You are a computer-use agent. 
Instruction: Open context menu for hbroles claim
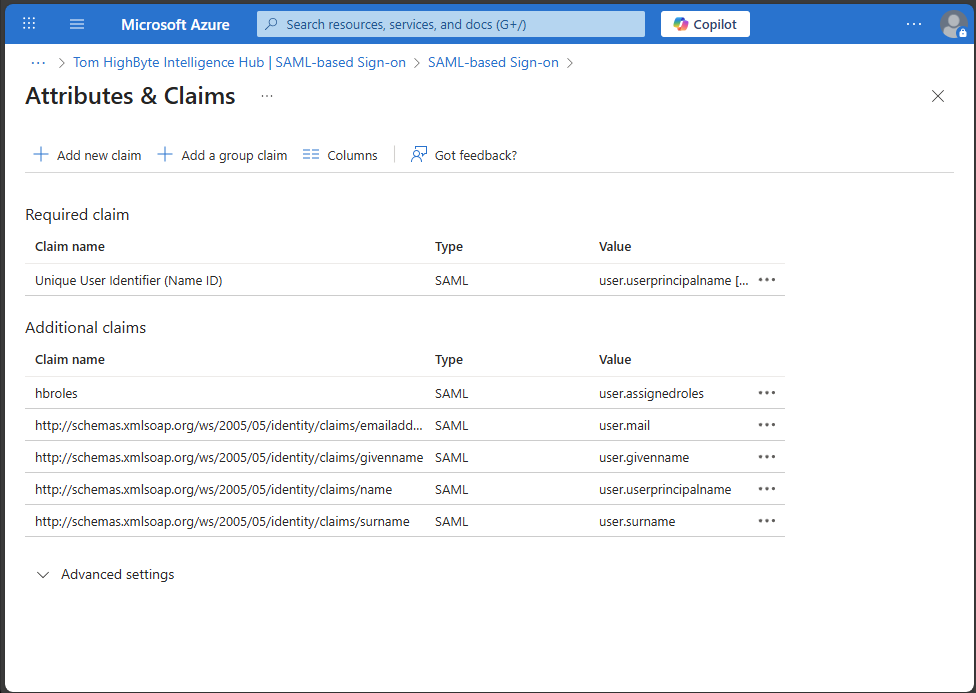tap(767, 393)
